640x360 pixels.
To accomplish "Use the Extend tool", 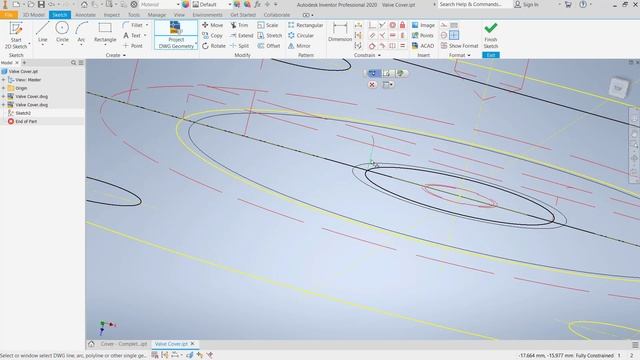I will pyautogui.click(x=241, y=36).
